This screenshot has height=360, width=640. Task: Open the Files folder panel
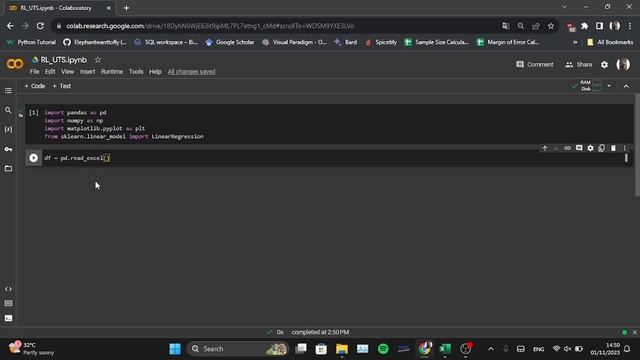(x=8, y=168)
